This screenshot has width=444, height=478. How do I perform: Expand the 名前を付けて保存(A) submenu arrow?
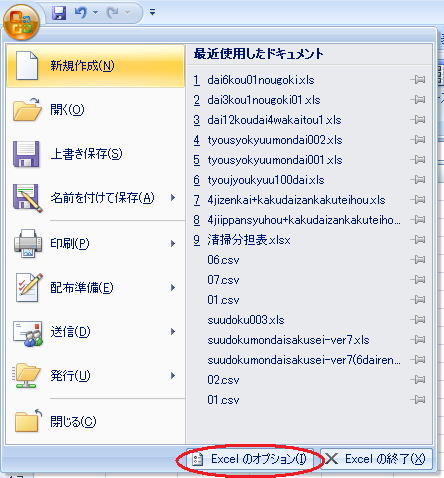point(173,198)
